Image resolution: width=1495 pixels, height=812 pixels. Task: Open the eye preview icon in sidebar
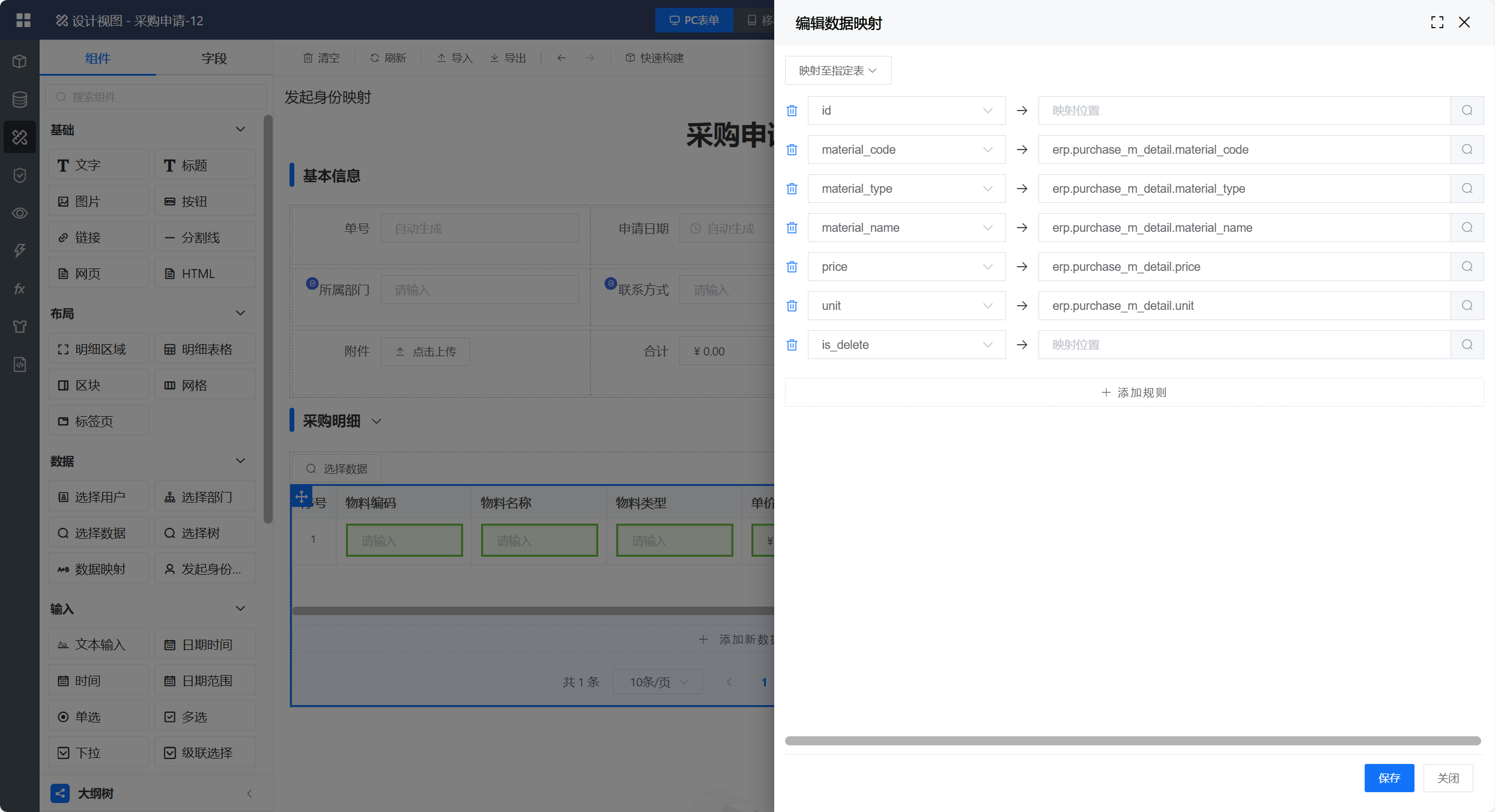[x=20, y=213]
